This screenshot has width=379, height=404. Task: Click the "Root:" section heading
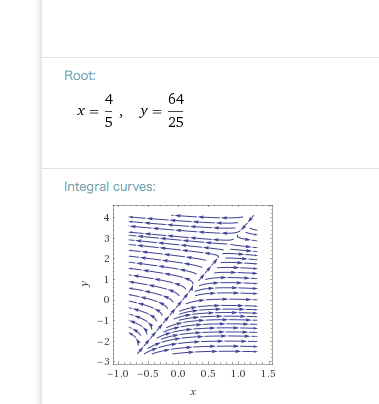[x=80, y=76]
